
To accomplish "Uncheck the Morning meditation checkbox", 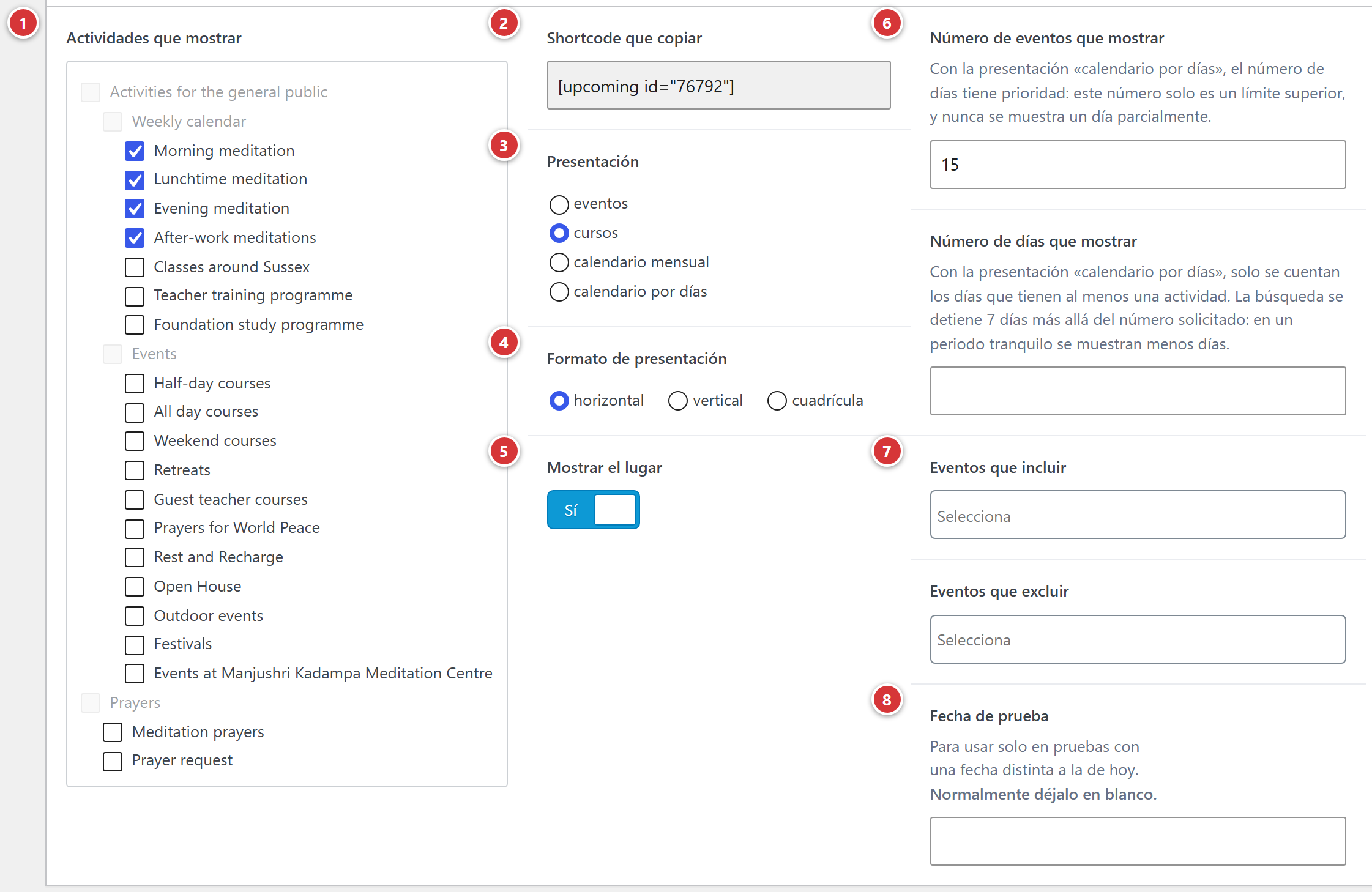I will click(x=135, y=151).
